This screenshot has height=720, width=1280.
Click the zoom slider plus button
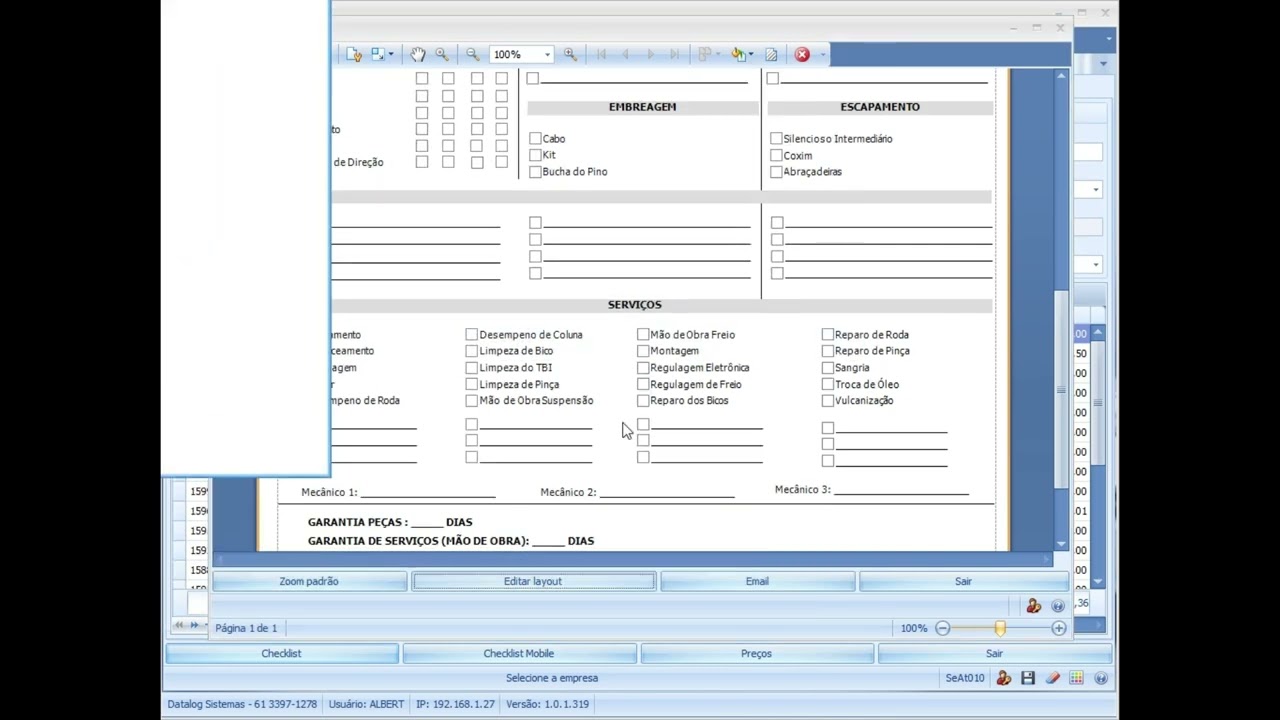pos(1058,628)
